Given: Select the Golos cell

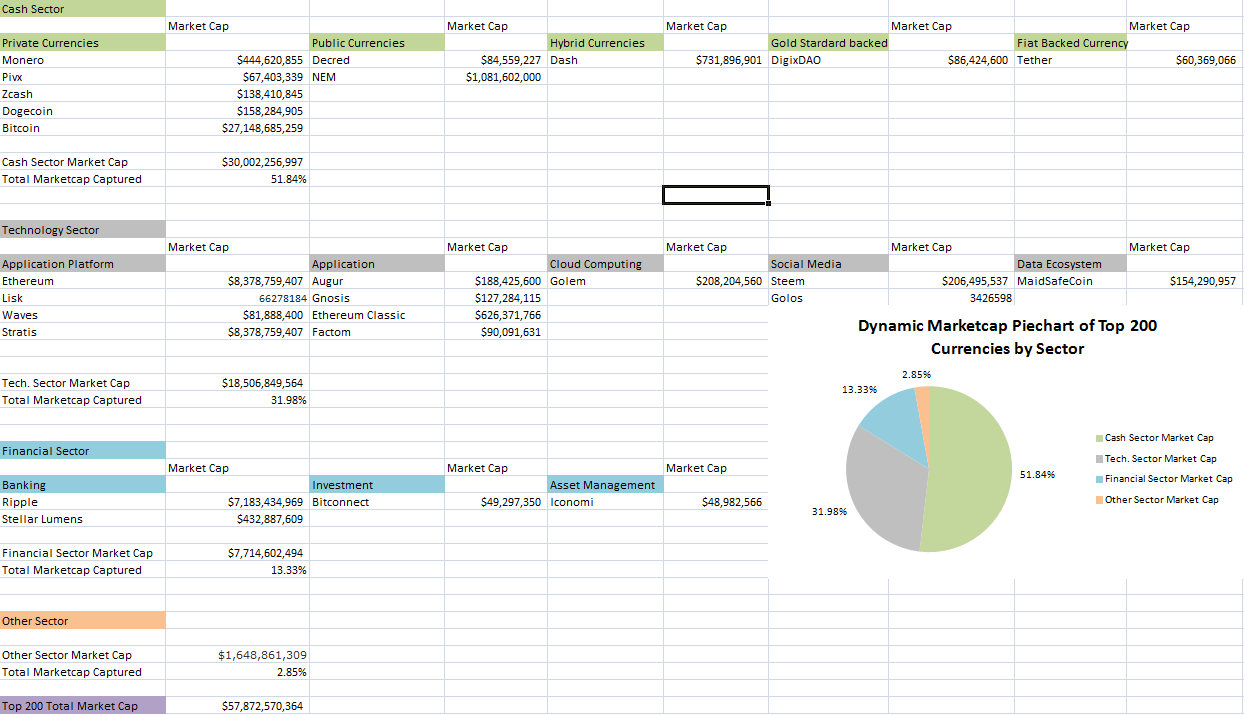Looking at the screenshot, I should 829,298.
